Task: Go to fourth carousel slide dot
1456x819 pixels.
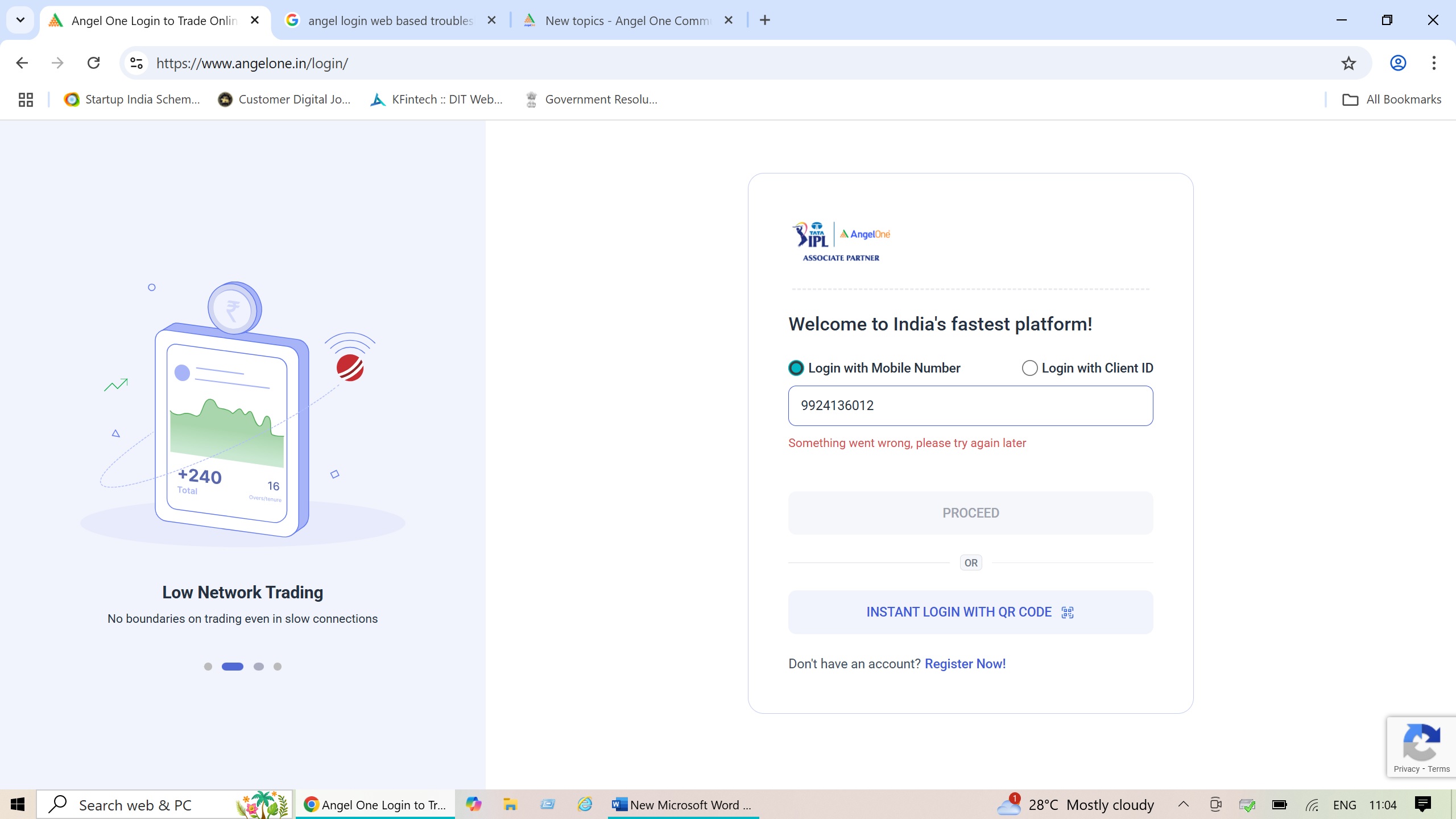Action: 278,667
